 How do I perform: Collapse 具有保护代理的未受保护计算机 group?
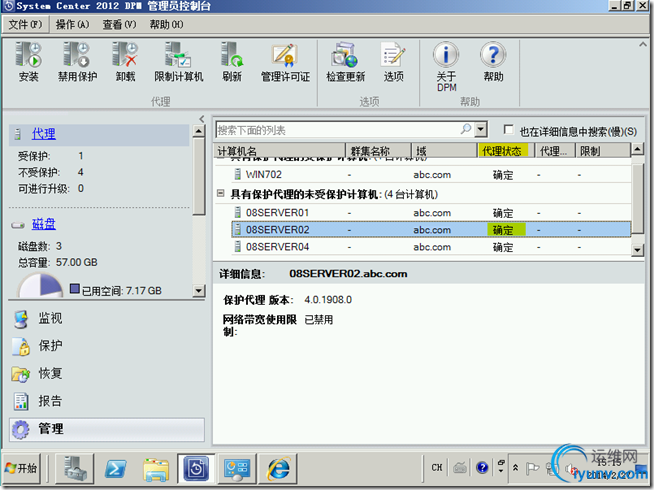click(221, 193)
